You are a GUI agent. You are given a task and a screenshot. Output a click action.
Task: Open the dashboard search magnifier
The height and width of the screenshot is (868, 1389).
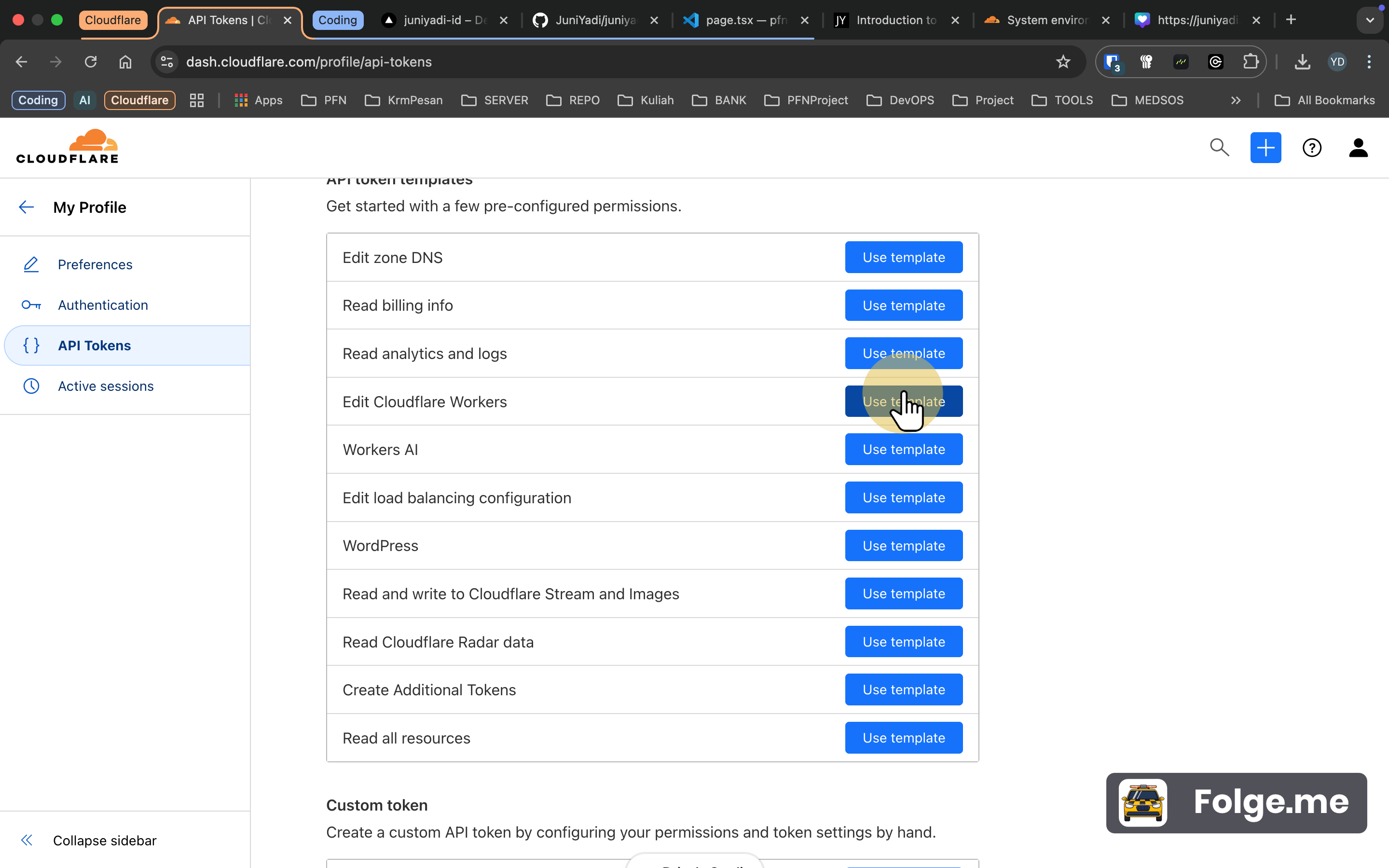click(1219, 148)
